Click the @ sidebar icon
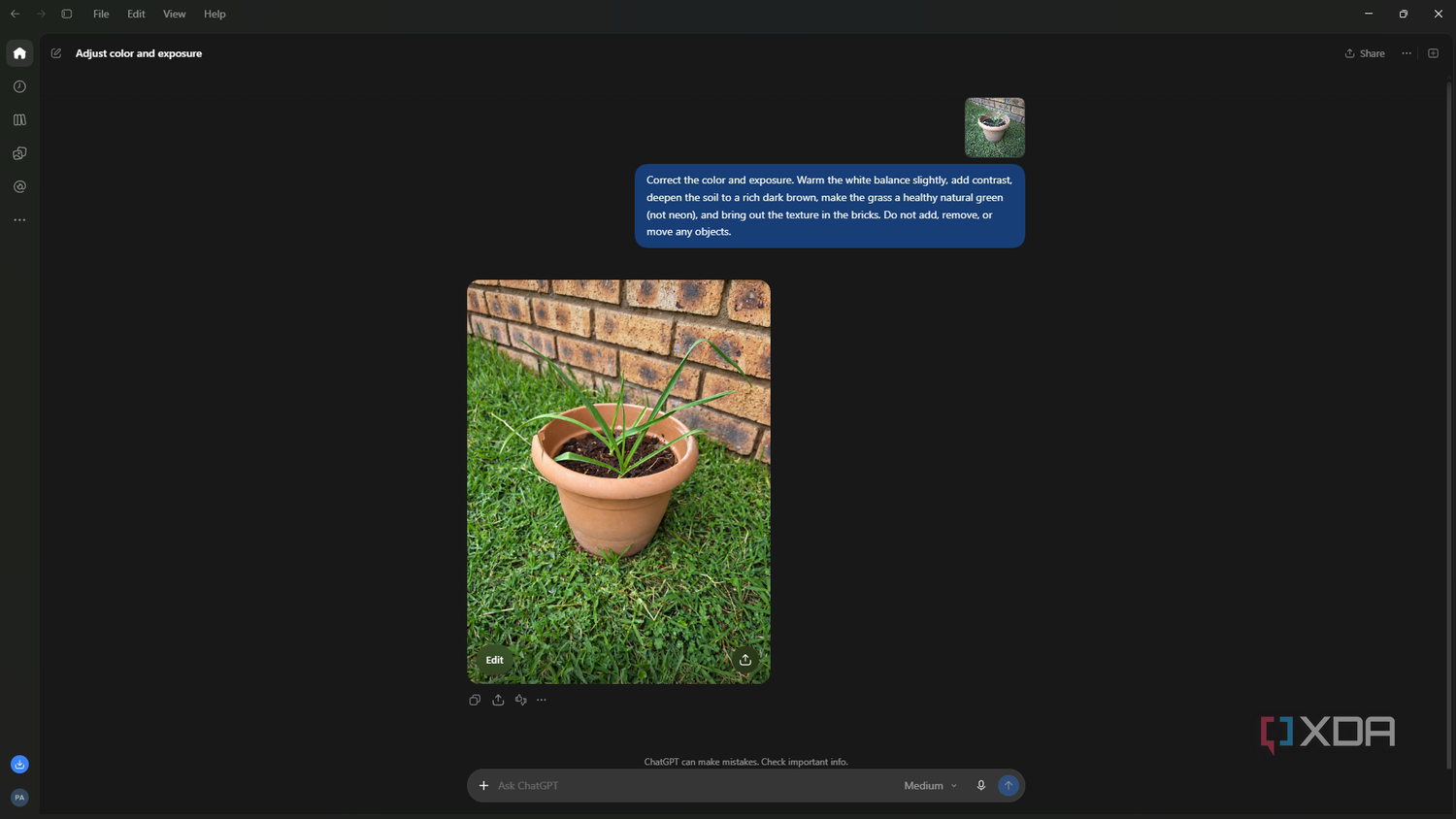 [19, 186]
